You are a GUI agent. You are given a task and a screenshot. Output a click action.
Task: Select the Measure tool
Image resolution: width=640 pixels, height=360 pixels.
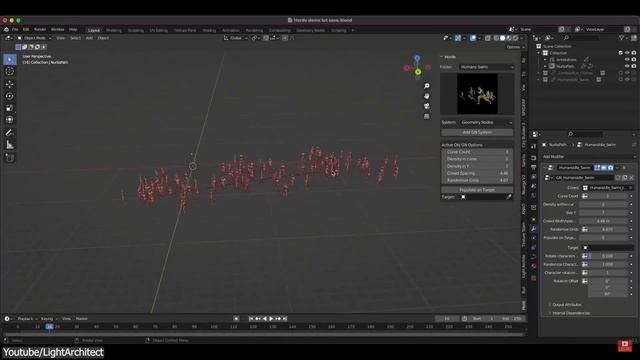10,145
